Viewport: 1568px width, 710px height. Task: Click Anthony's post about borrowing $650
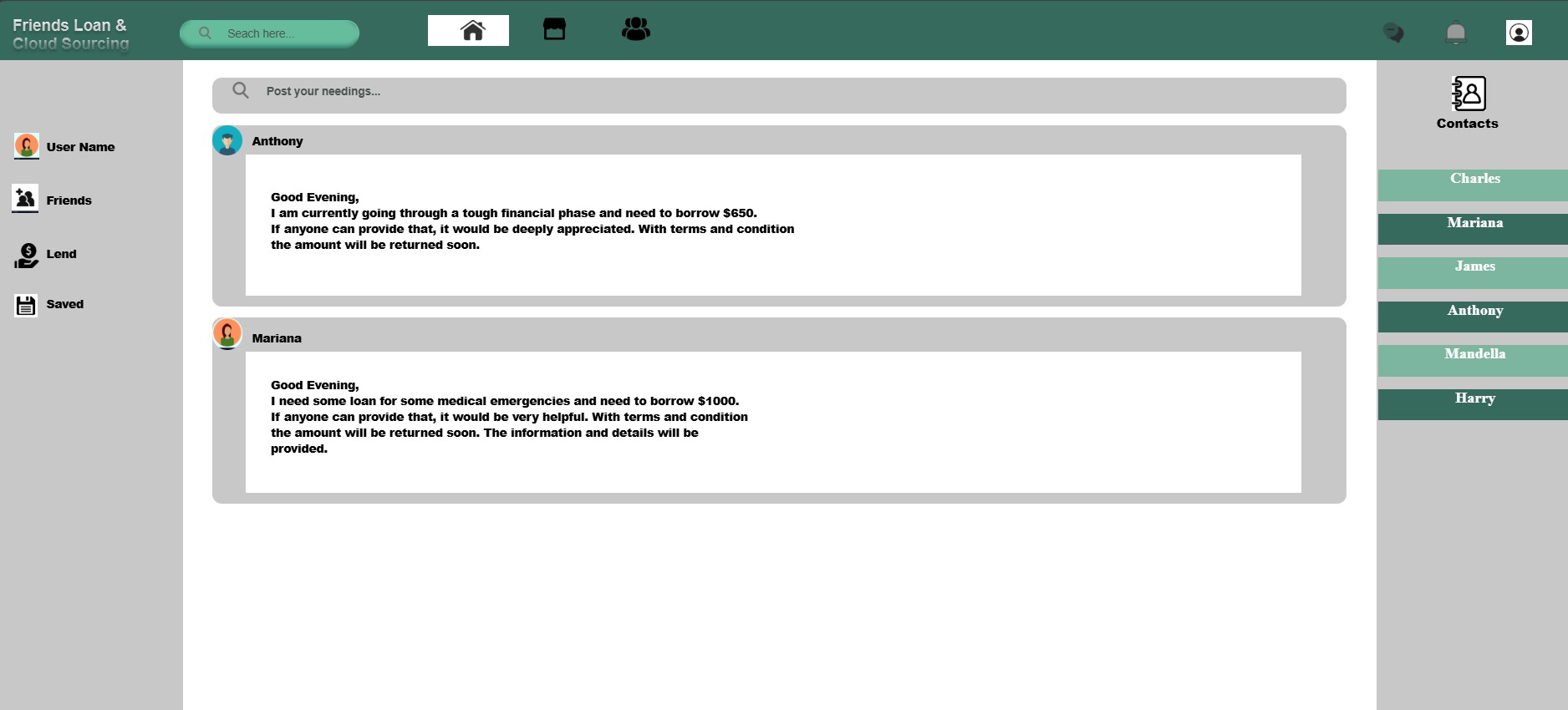coord(773,225)
